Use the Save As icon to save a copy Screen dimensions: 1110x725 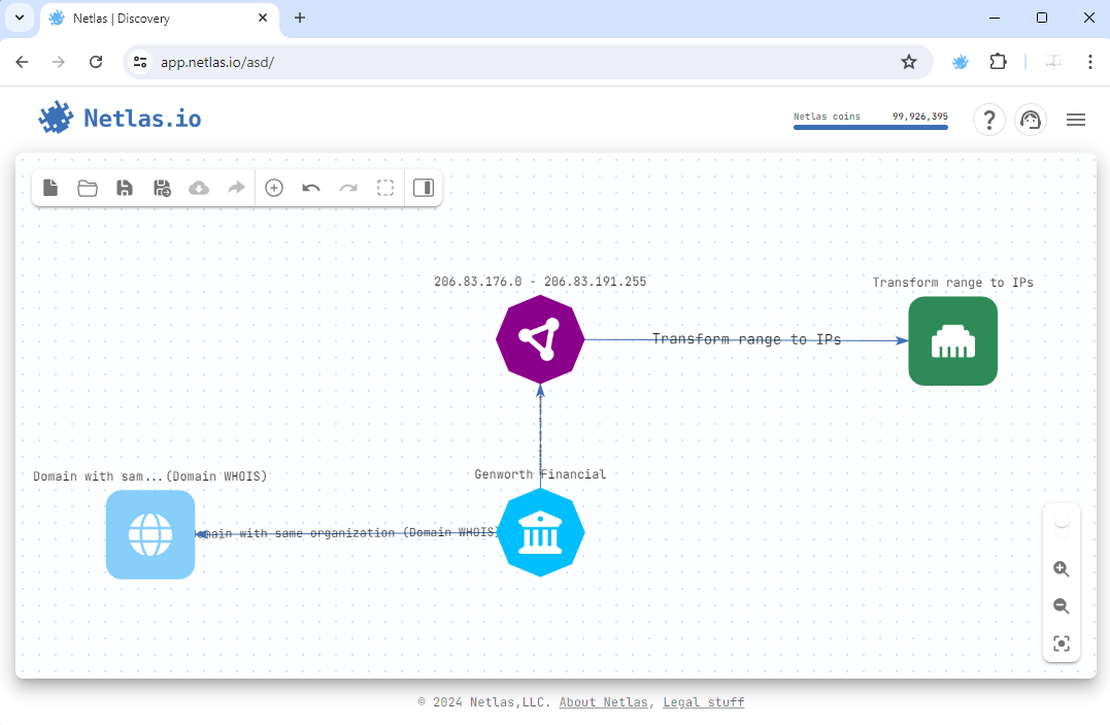(161, 187)
